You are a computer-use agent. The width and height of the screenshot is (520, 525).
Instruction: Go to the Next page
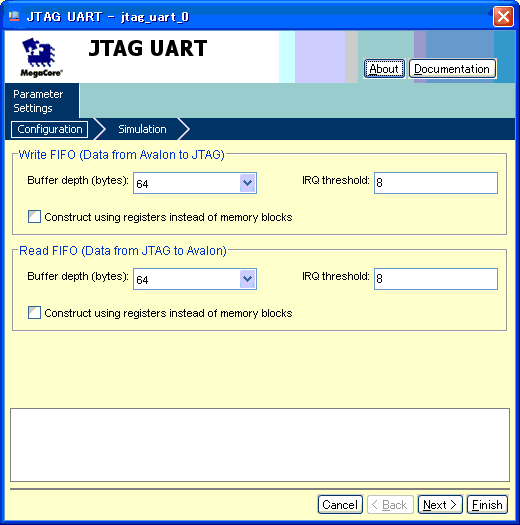click(440, 505)
